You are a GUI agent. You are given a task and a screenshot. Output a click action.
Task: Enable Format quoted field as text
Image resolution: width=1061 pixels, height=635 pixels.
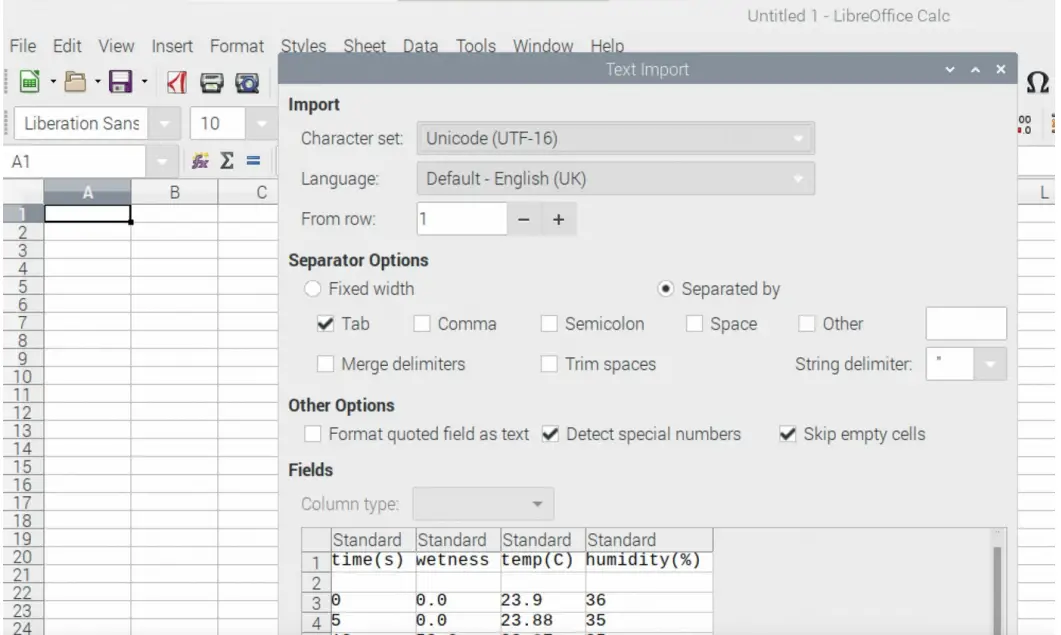pyautogui.click(x=313, y=434)
